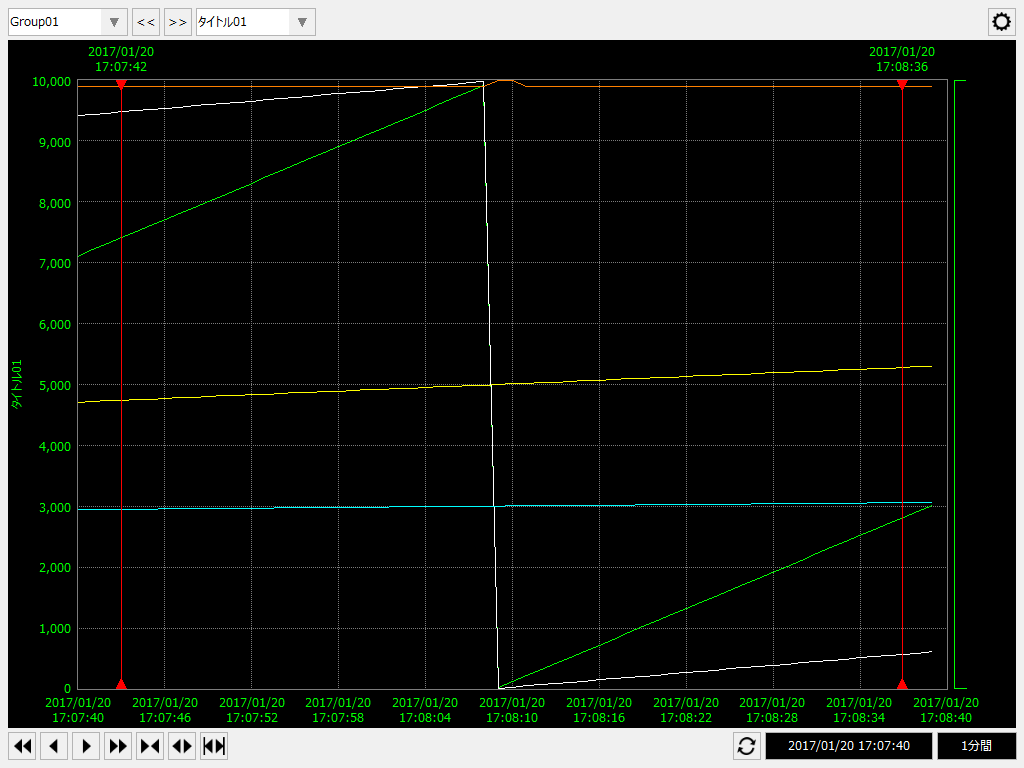Click the << previous group button
1024x768 pixels.
[145, 21]
